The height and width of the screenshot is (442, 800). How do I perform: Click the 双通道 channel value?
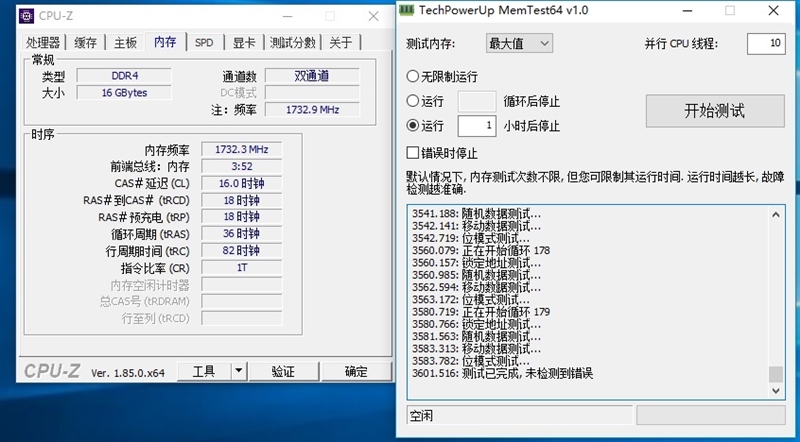(x=312, y=76)
